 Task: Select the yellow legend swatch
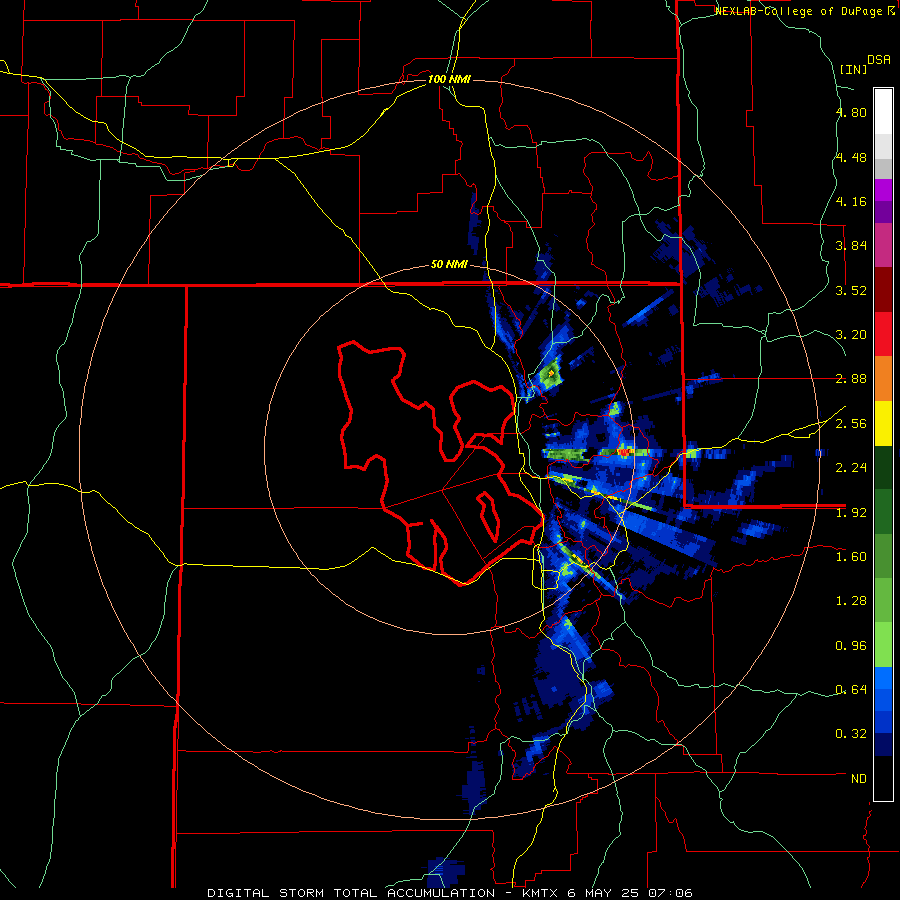pos(883,423)
